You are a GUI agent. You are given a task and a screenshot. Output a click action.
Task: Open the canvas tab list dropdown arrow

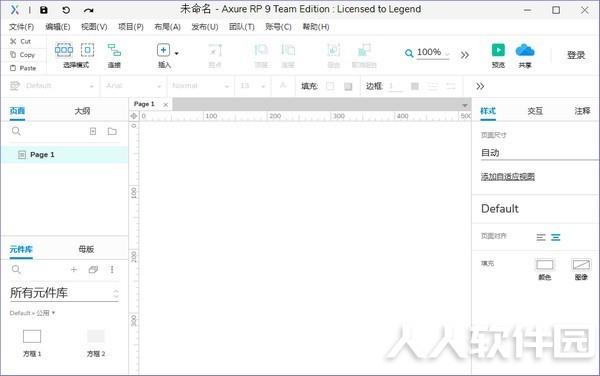pos(465,105)
